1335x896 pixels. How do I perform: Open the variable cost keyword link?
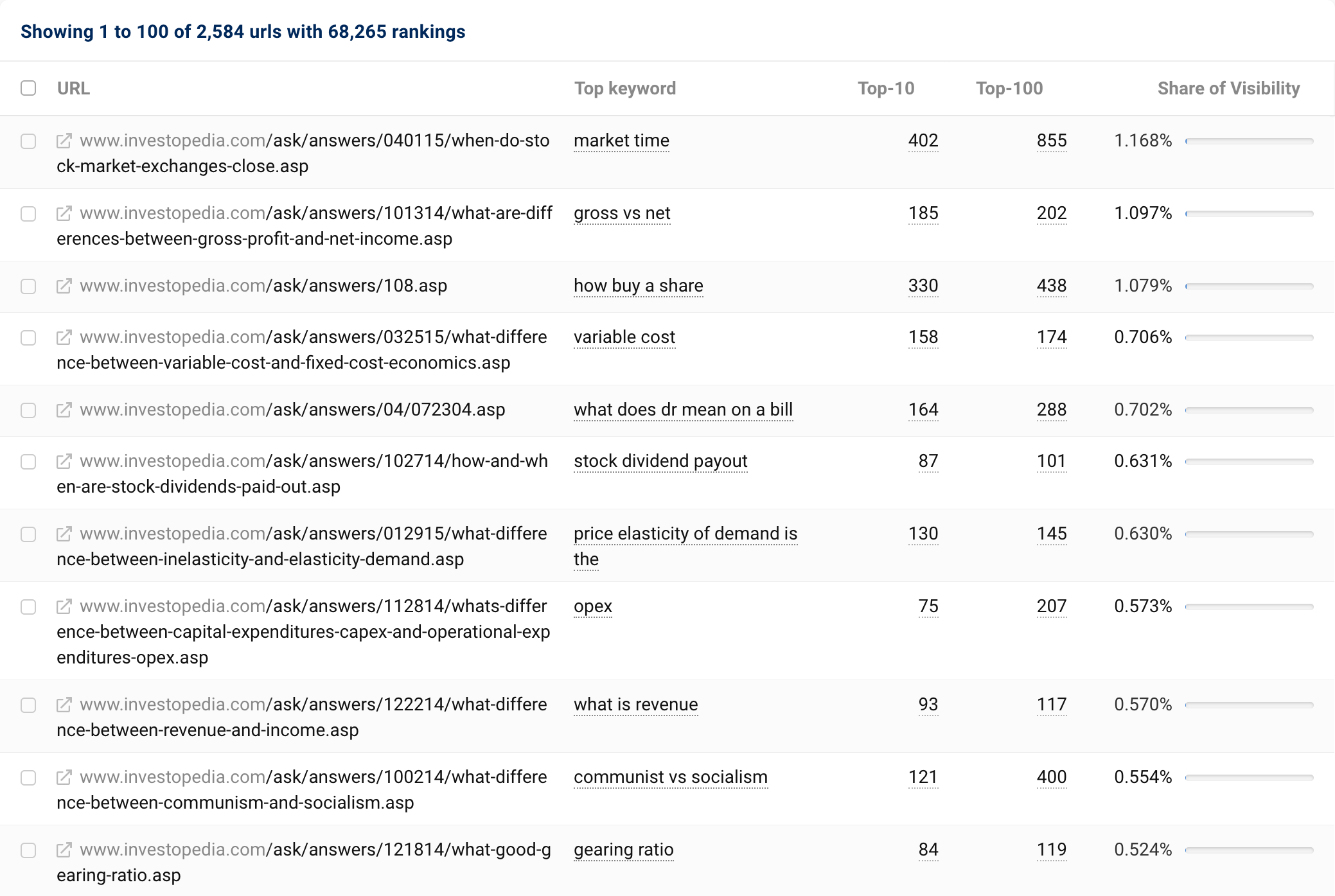[624, 337]
